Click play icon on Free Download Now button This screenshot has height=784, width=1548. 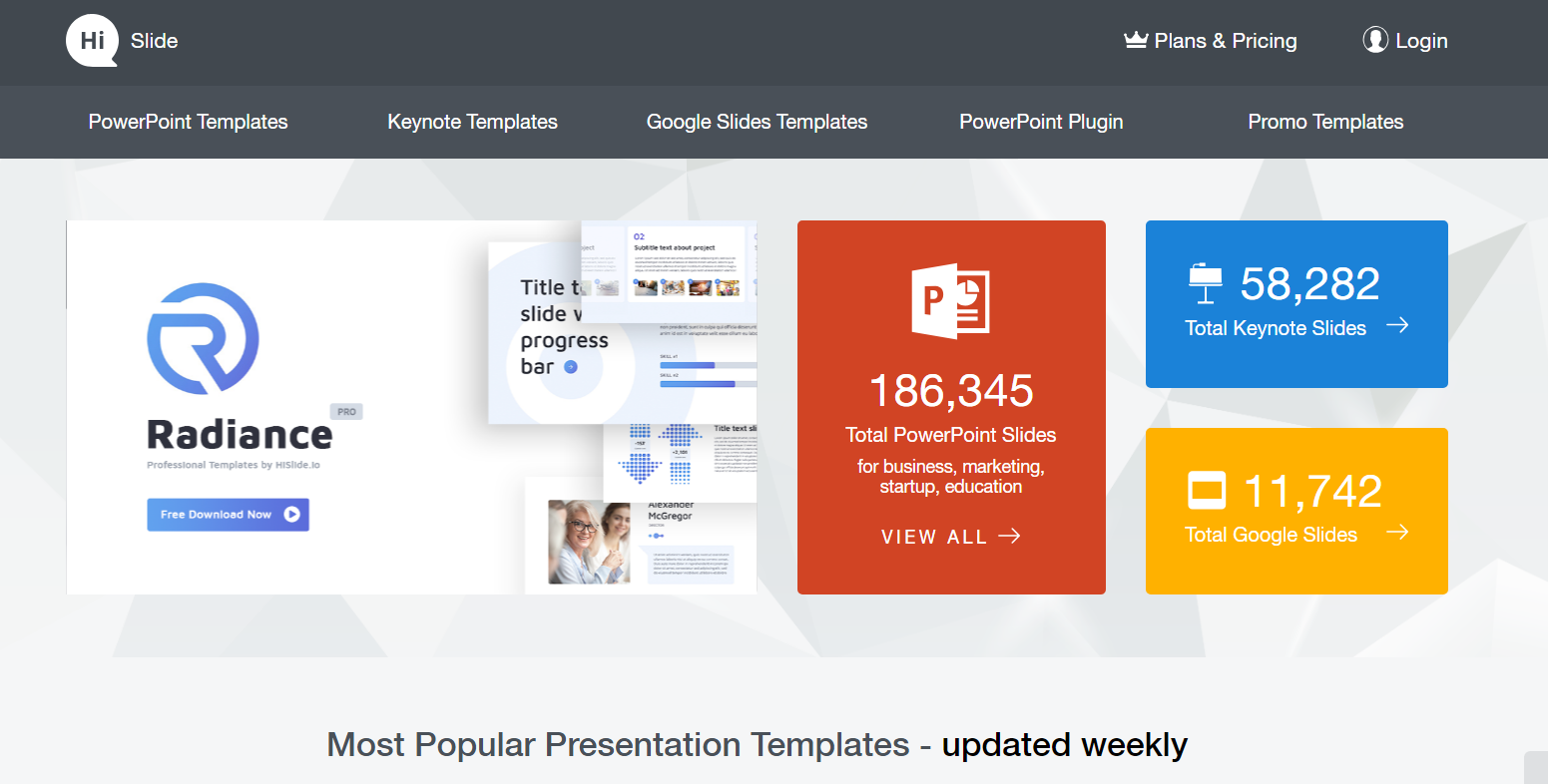291,515
